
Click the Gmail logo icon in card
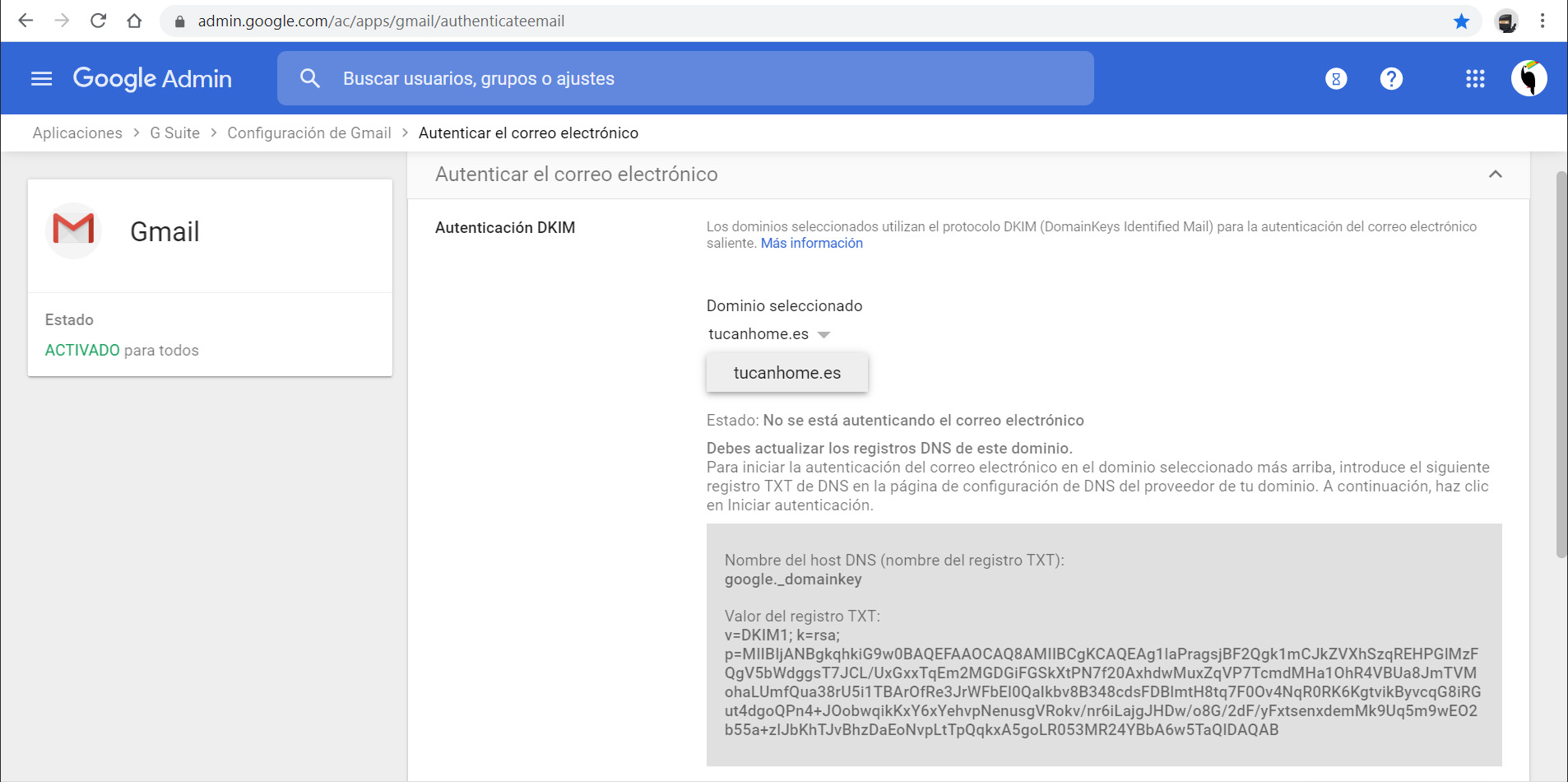click(73, 230)
